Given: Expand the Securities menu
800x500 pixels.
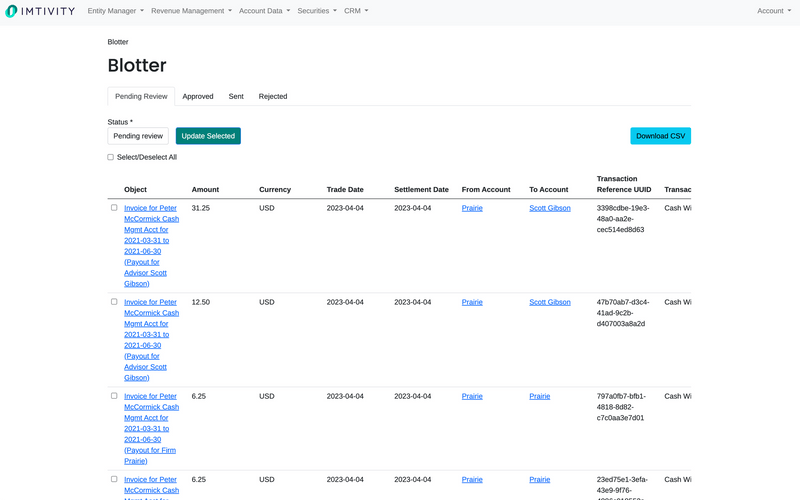Looking at the screenshot, I should click(317, 11).
